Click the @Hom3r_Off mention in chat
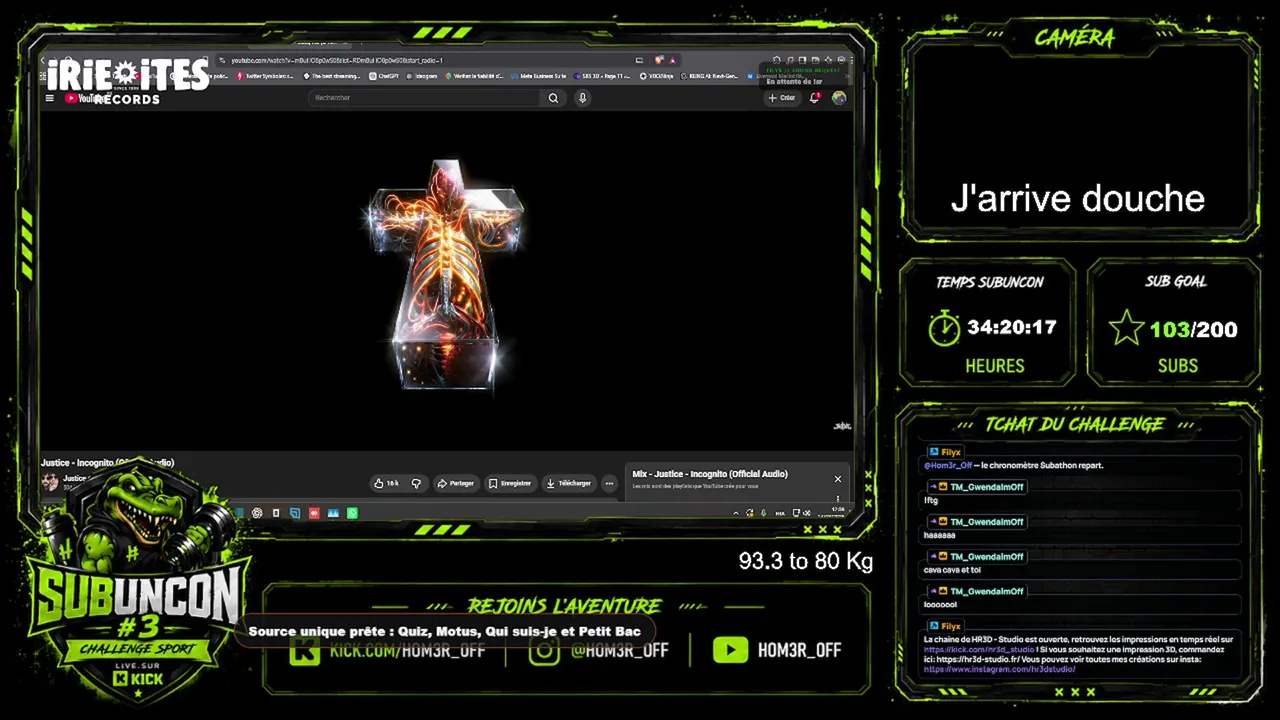 pos(948,465)
